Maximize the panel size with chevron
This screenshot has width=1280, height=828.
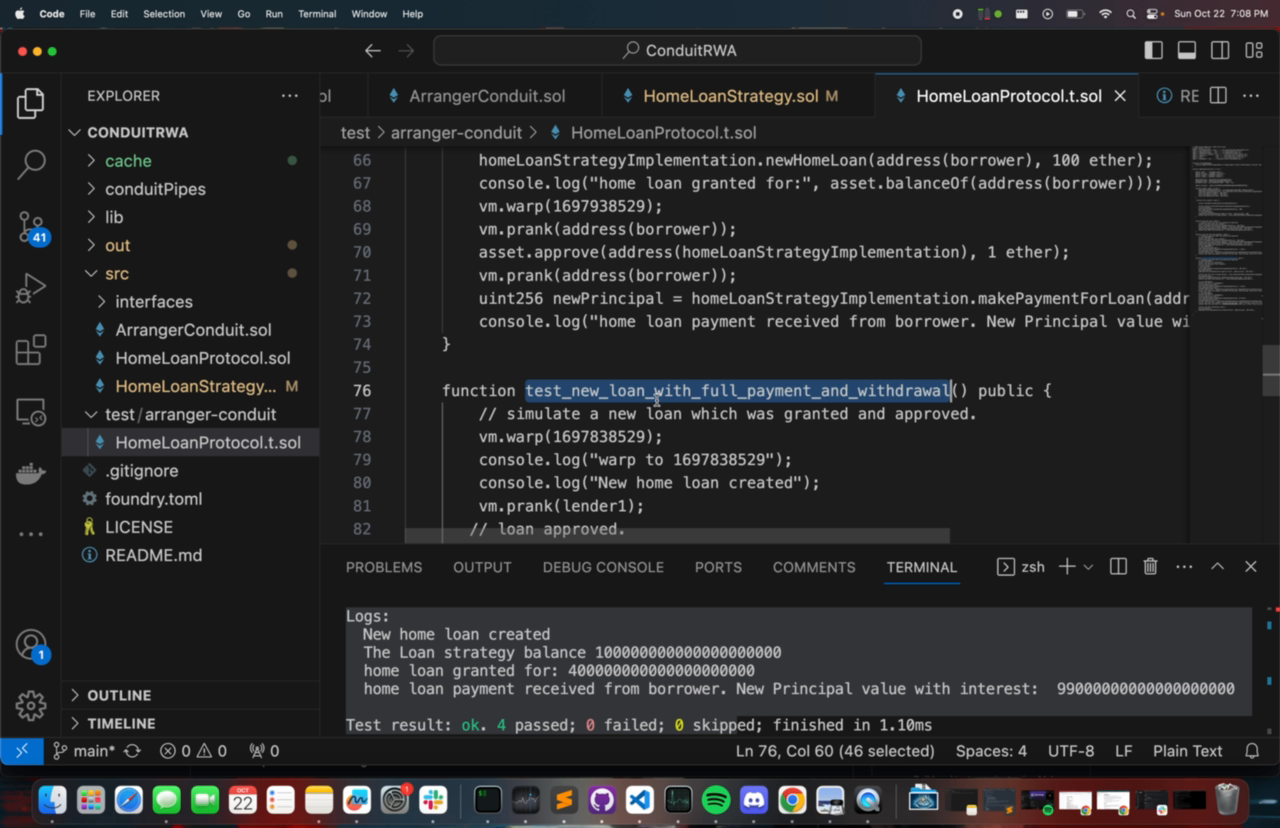[1217, 567]
